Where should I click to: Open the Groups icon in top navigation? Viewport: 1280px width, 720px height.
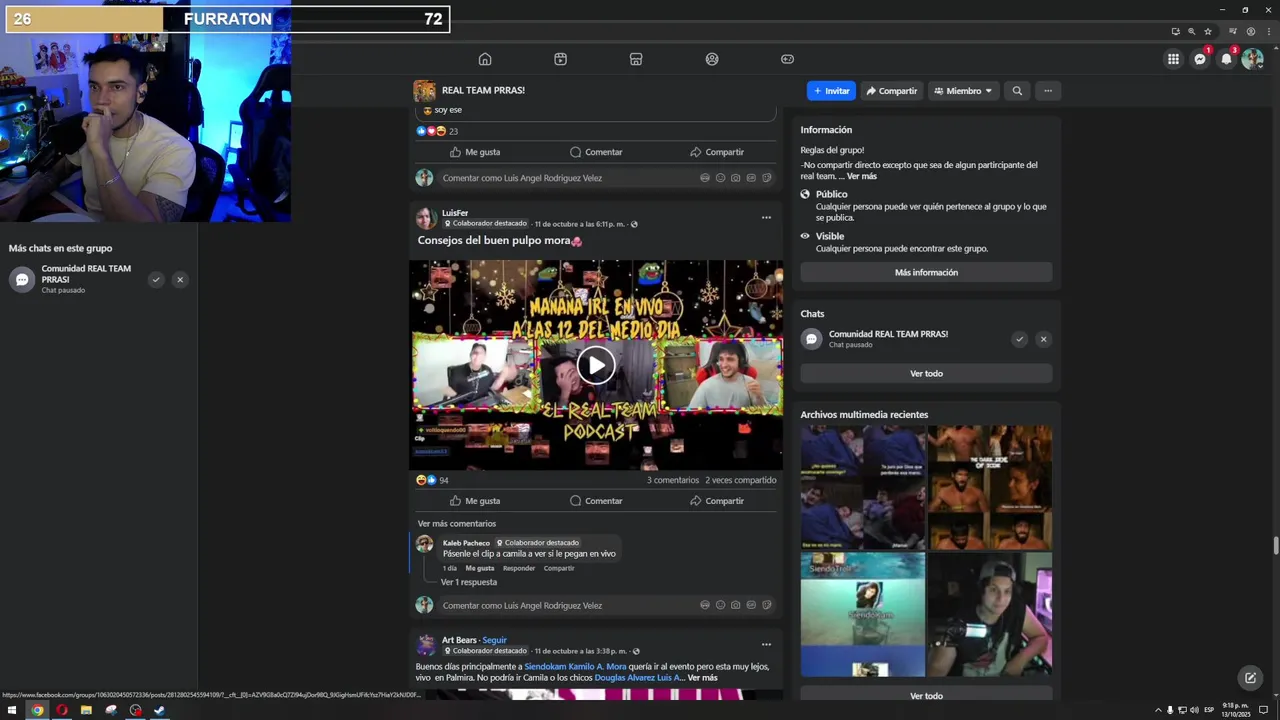tap(712, 59)
